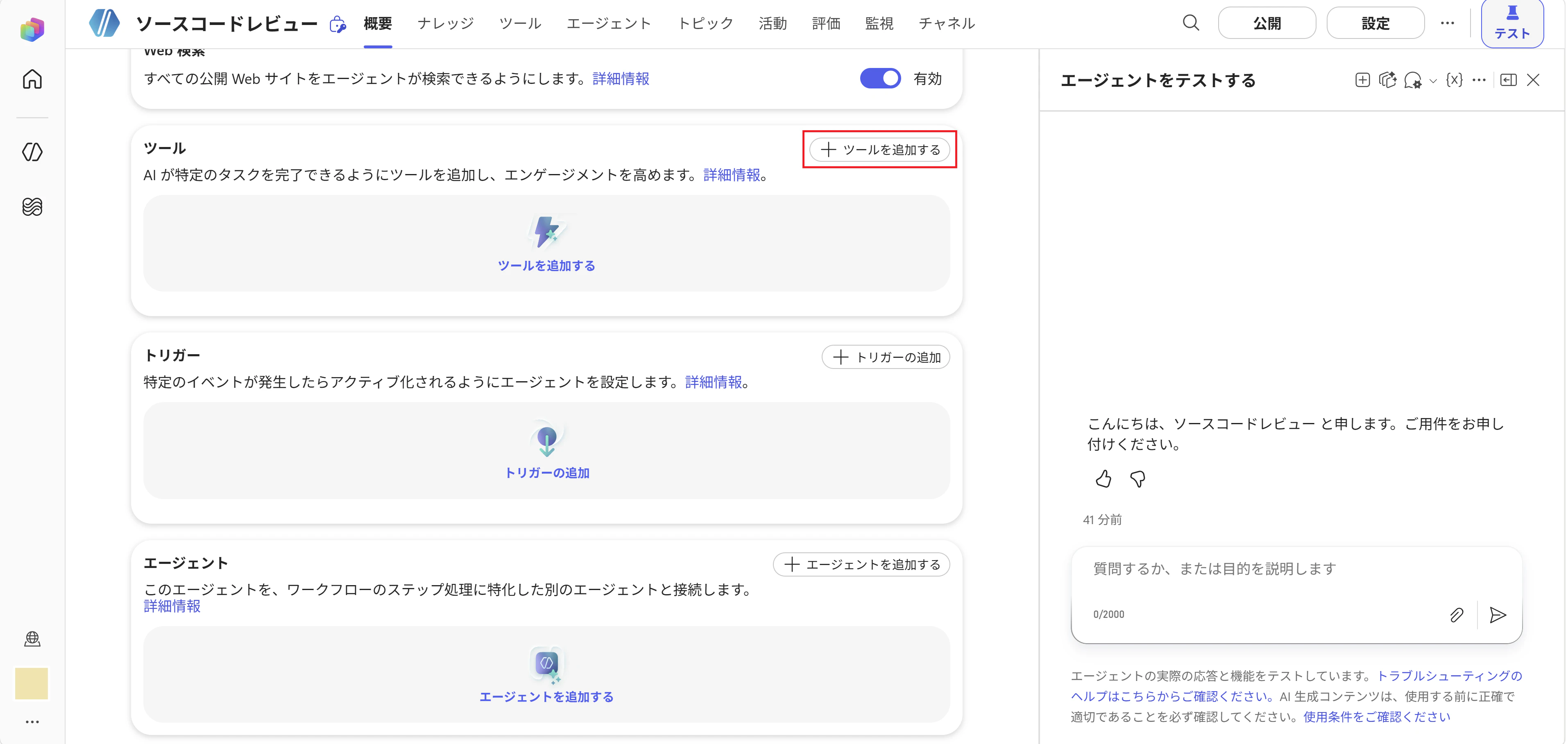Open the 使用条件をご確認ください link

coord(1377,717)
